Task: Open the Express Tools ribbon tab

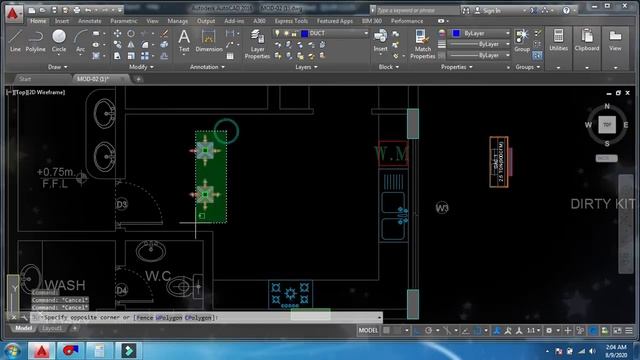Action: click(x=291, y=21)
